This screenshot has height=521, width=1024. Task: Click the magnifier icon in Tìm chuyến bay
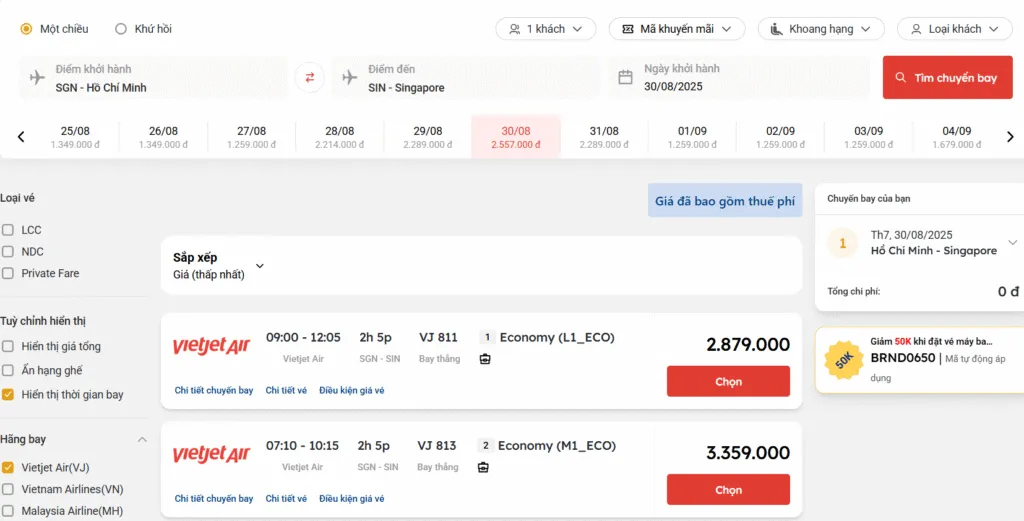tap(901, 78)
